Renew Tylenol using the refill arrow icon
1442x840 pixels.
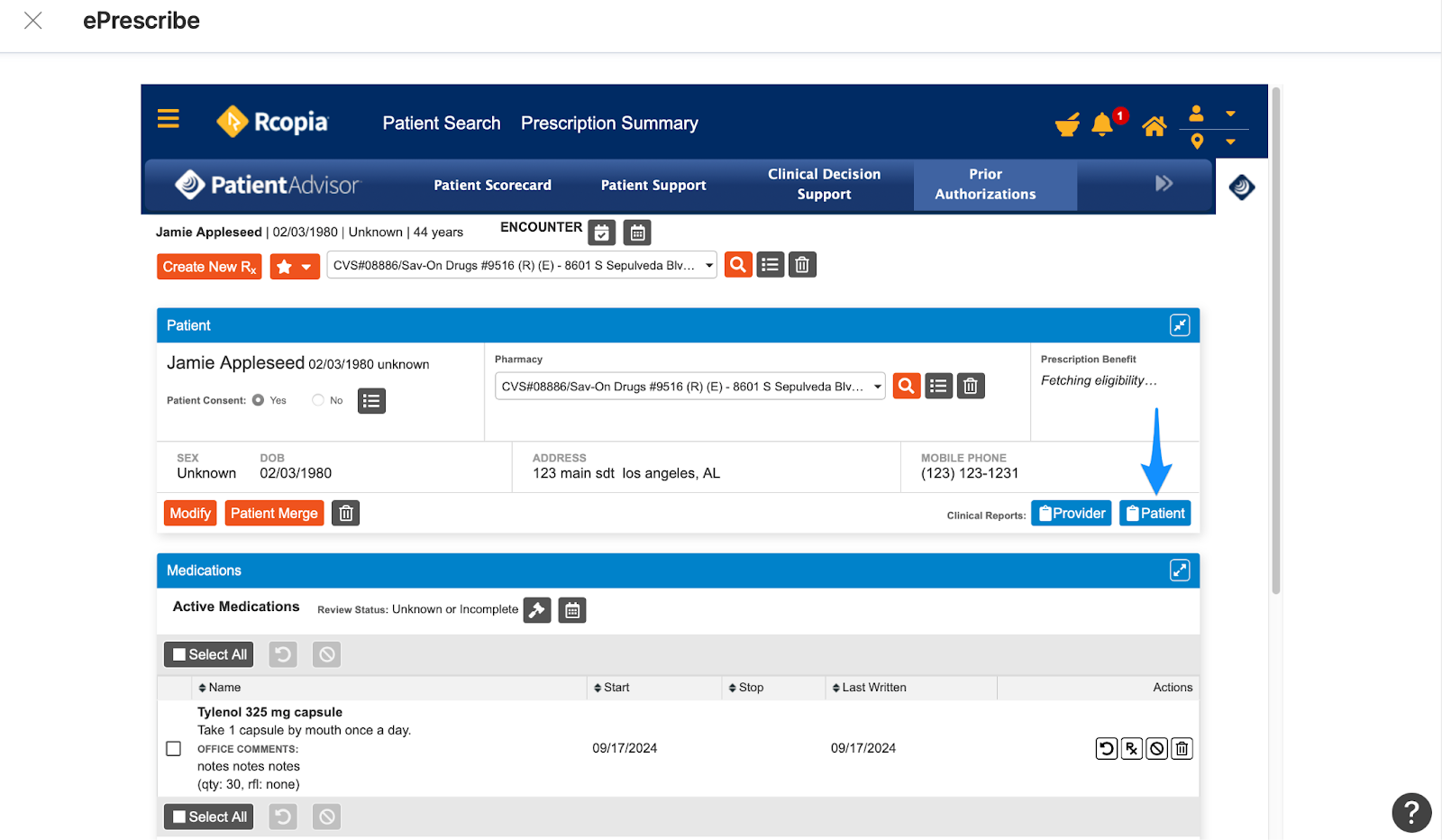coord(1106,747)
